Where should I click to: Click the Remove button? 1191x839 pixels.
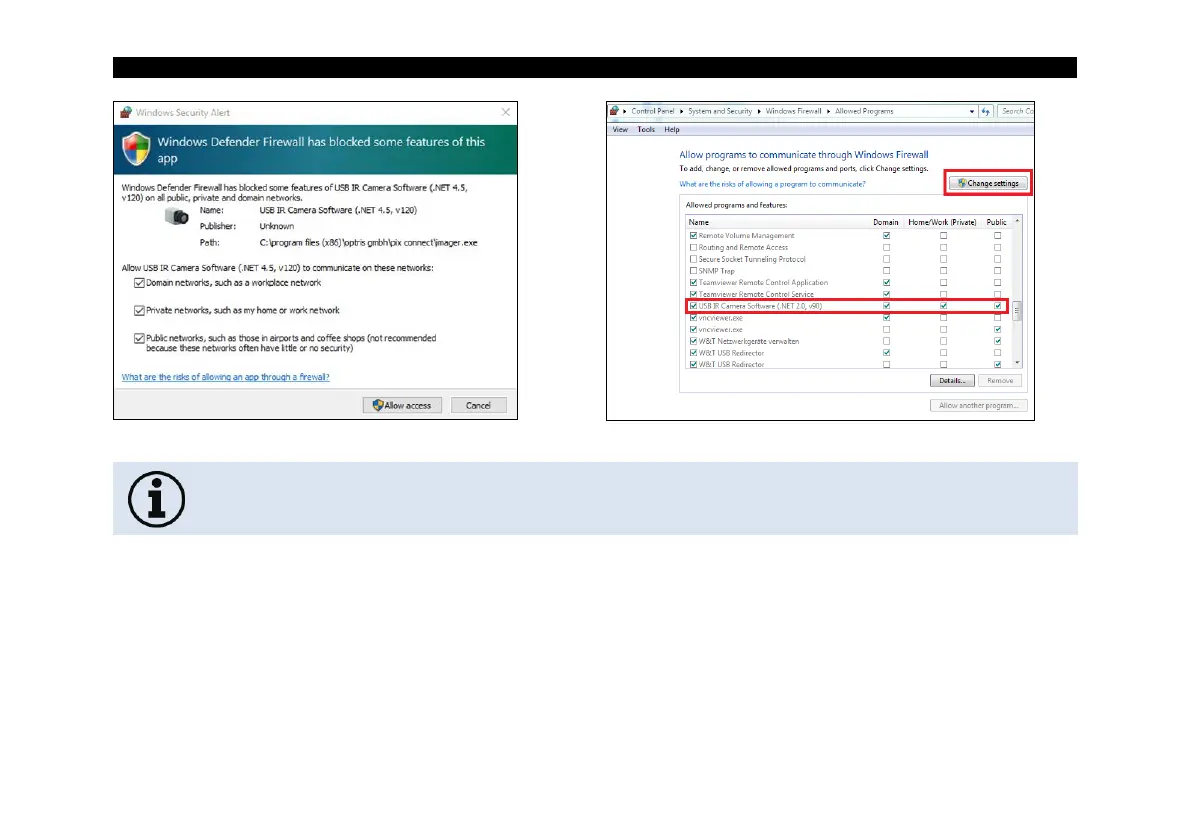click(1000, 380)
